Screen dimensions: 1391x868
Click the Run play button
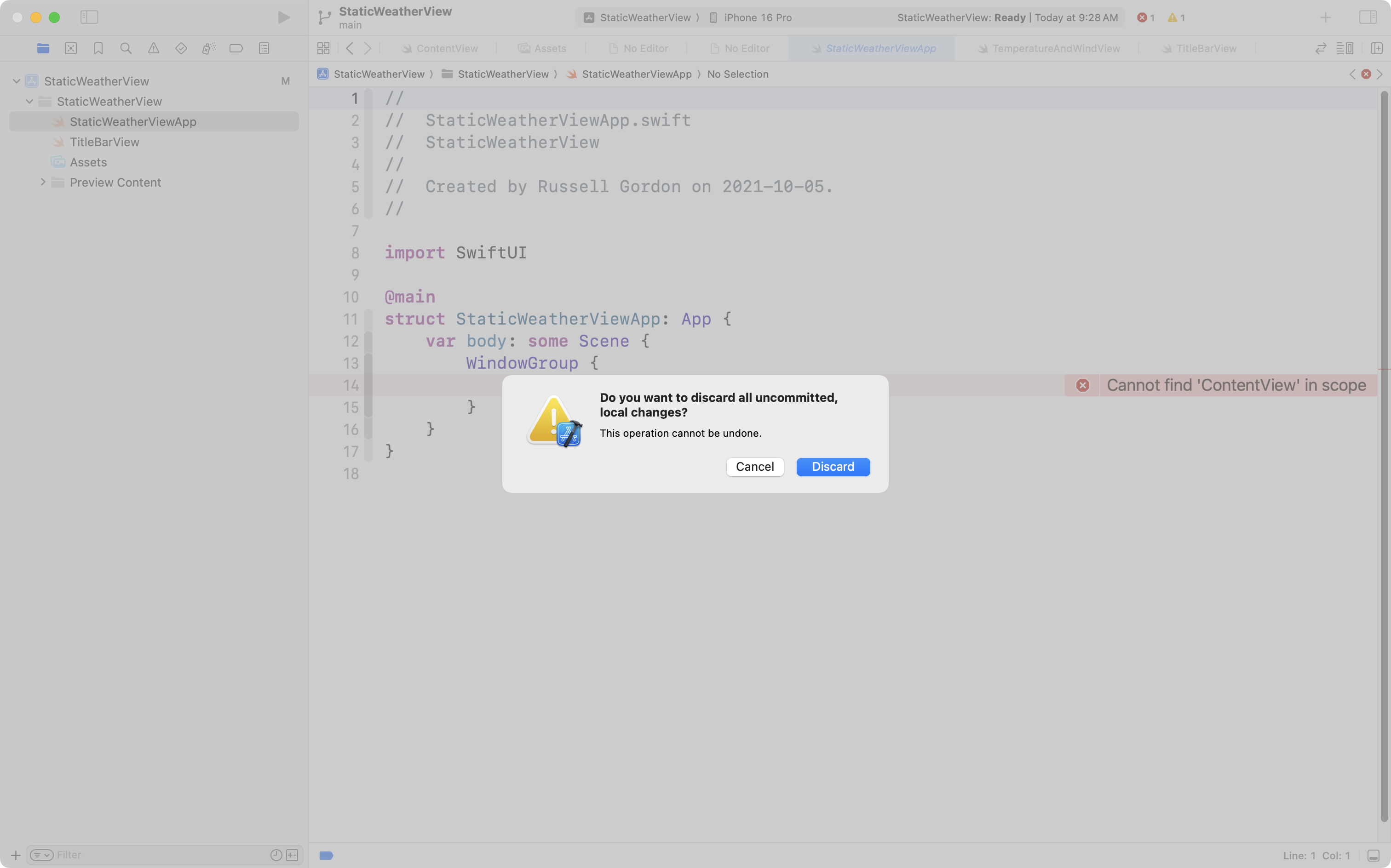point(283,17)
